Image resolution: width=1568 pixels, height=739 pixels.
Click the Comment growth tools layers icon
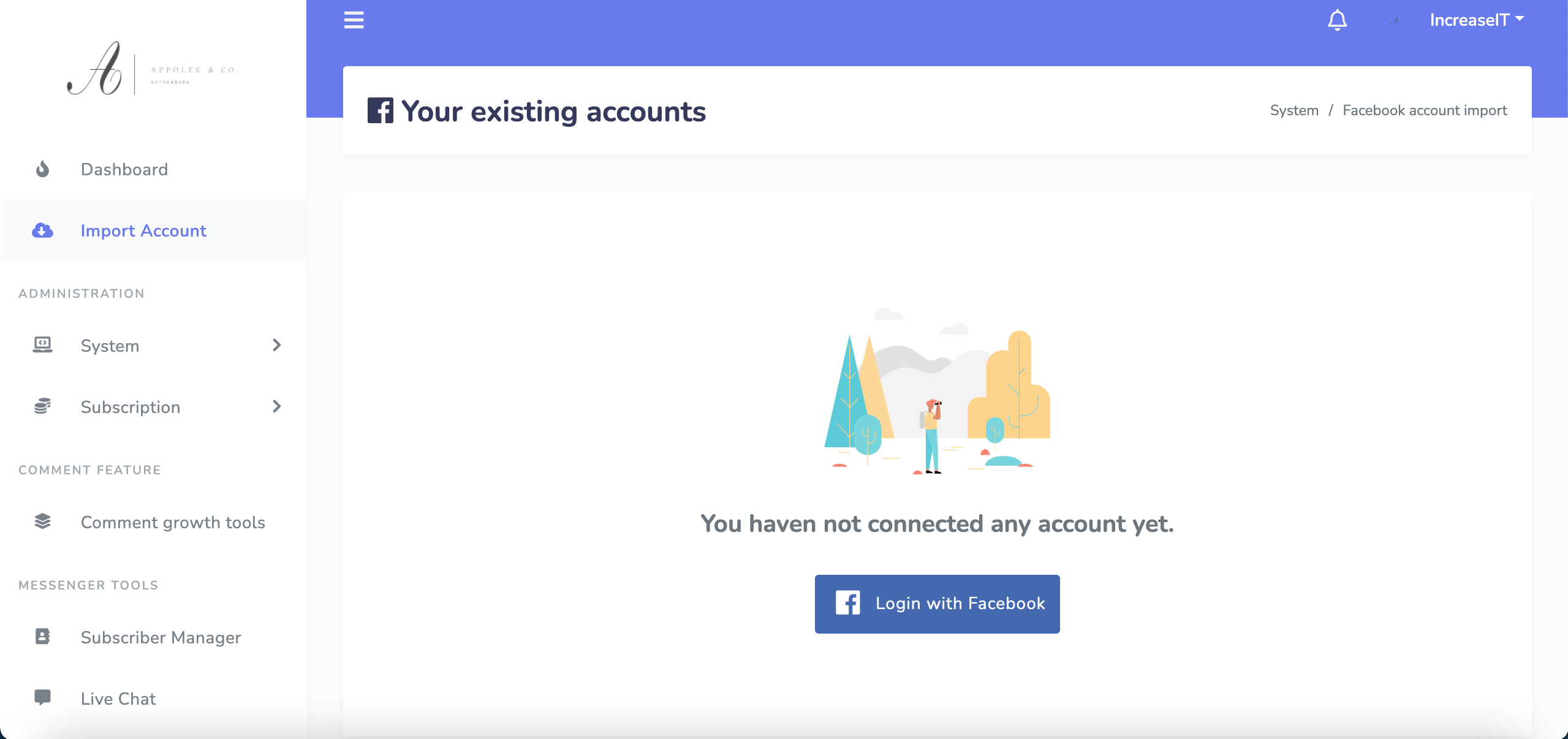(42, 521)
